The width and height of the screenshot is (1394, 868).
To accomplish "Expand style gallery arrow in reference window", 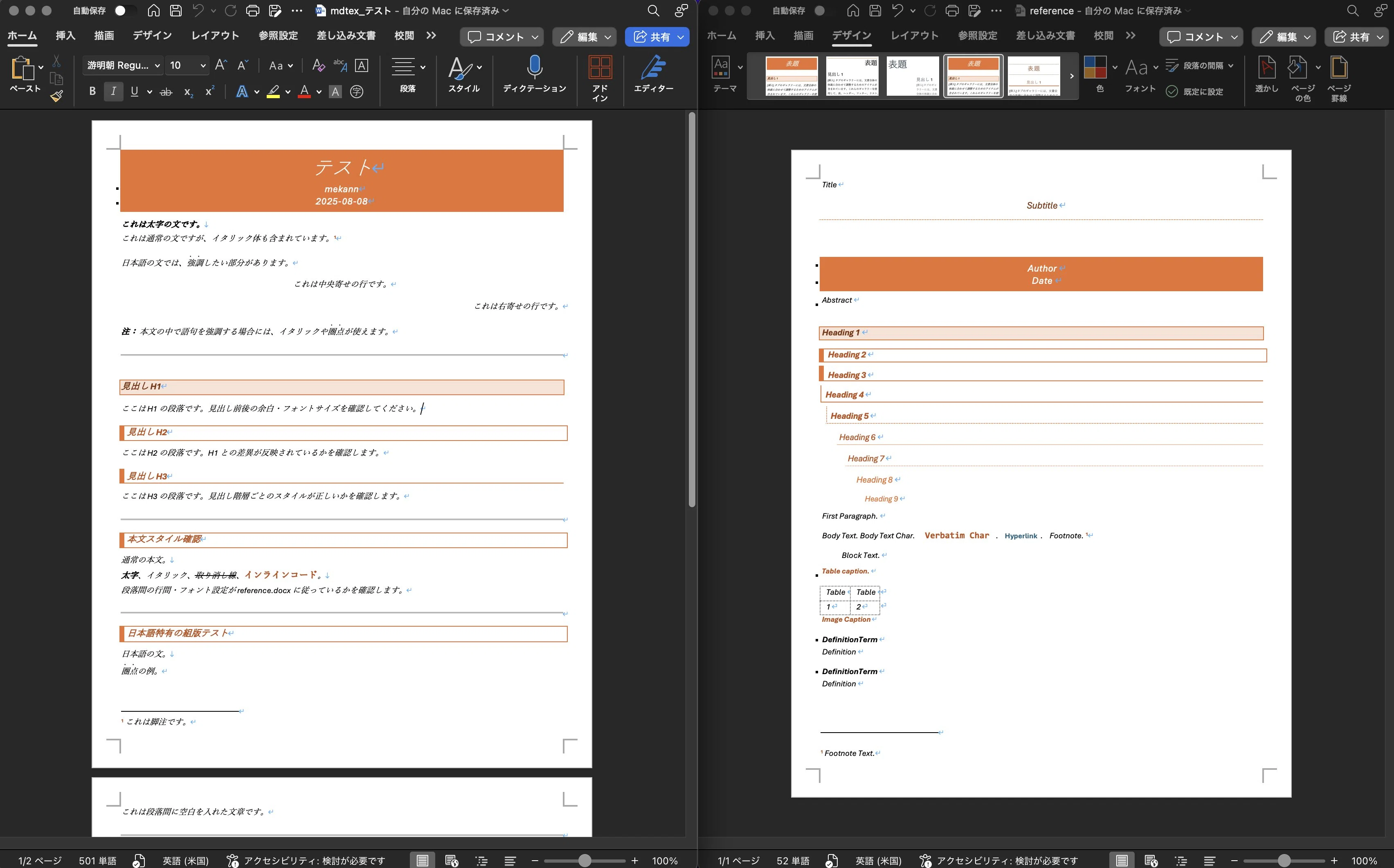I will tap(1071, 76).
